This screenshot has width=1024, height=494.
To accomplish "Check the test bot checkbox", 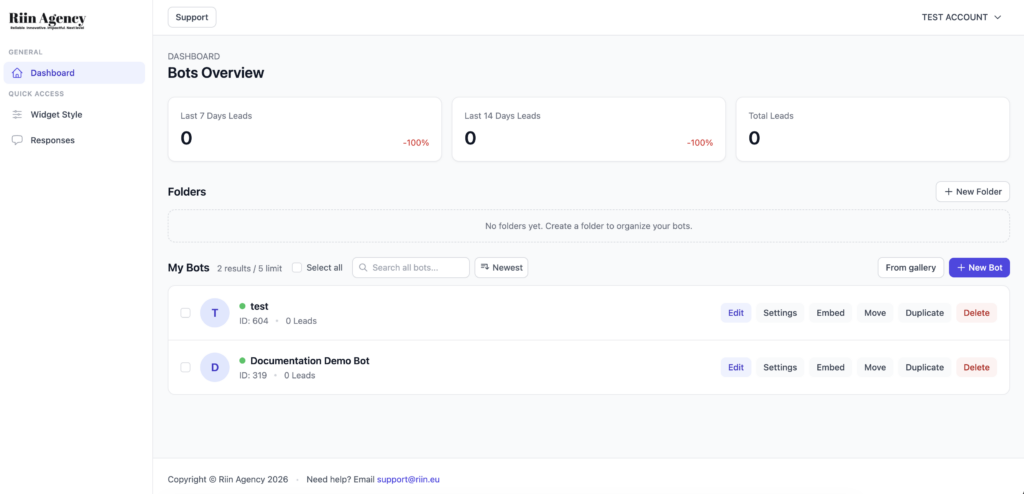I will point(185,313).
